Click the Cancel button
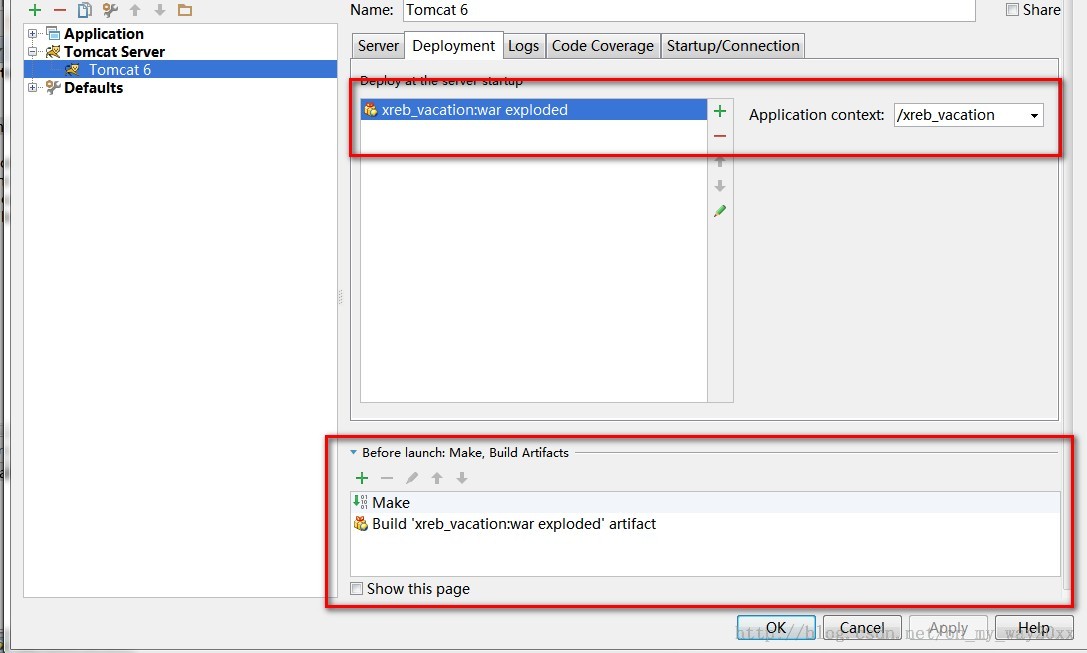The image size is (1087, 653). click(x=862, y=627)
